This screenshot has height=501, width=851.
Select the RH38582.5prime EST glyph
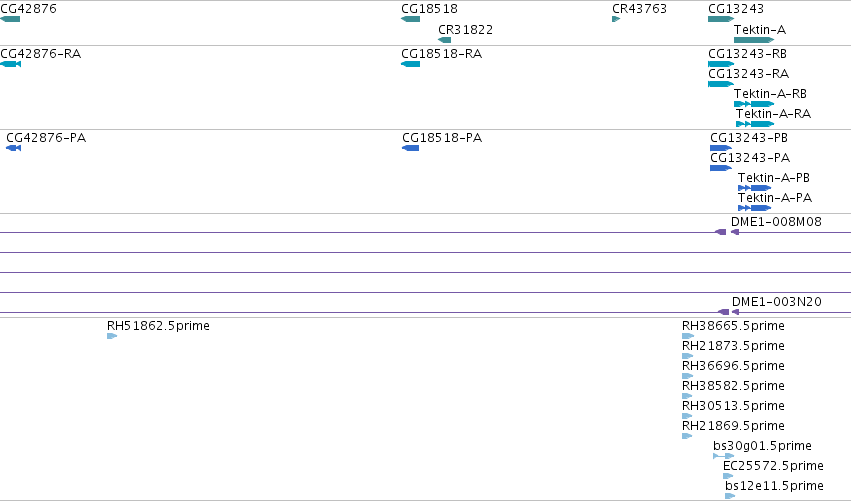[687, 396]
